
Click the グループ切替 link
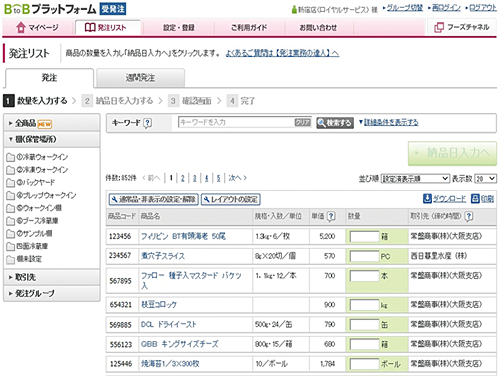(404, 7)
